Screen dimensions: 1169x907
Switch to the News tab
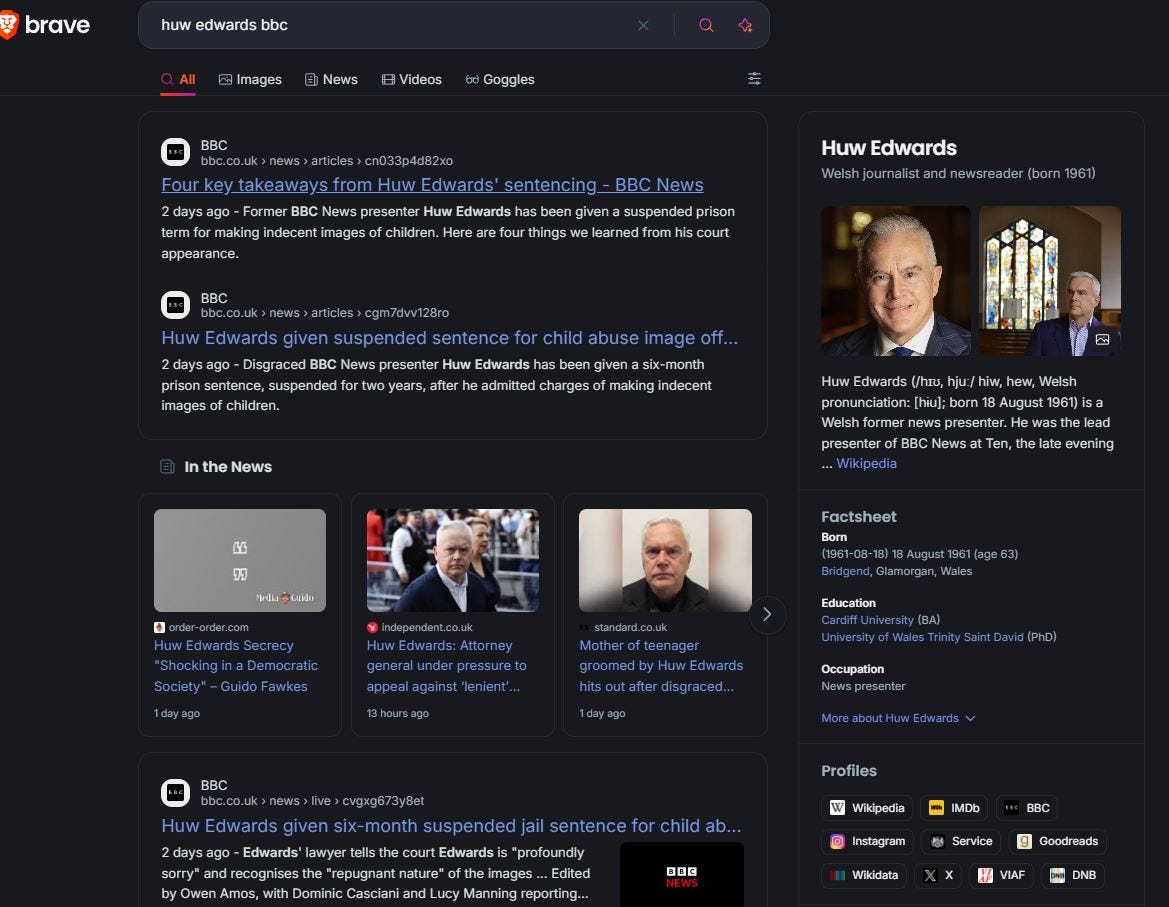click(x=331, y=79)
